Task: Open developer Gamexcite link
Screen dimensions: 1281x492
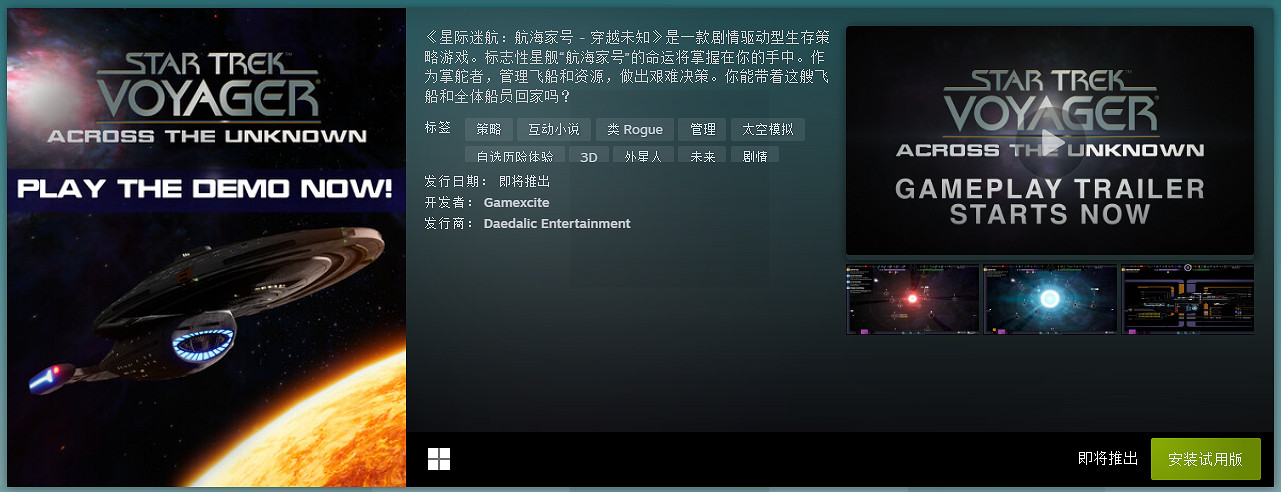Action: click(516, 202)
